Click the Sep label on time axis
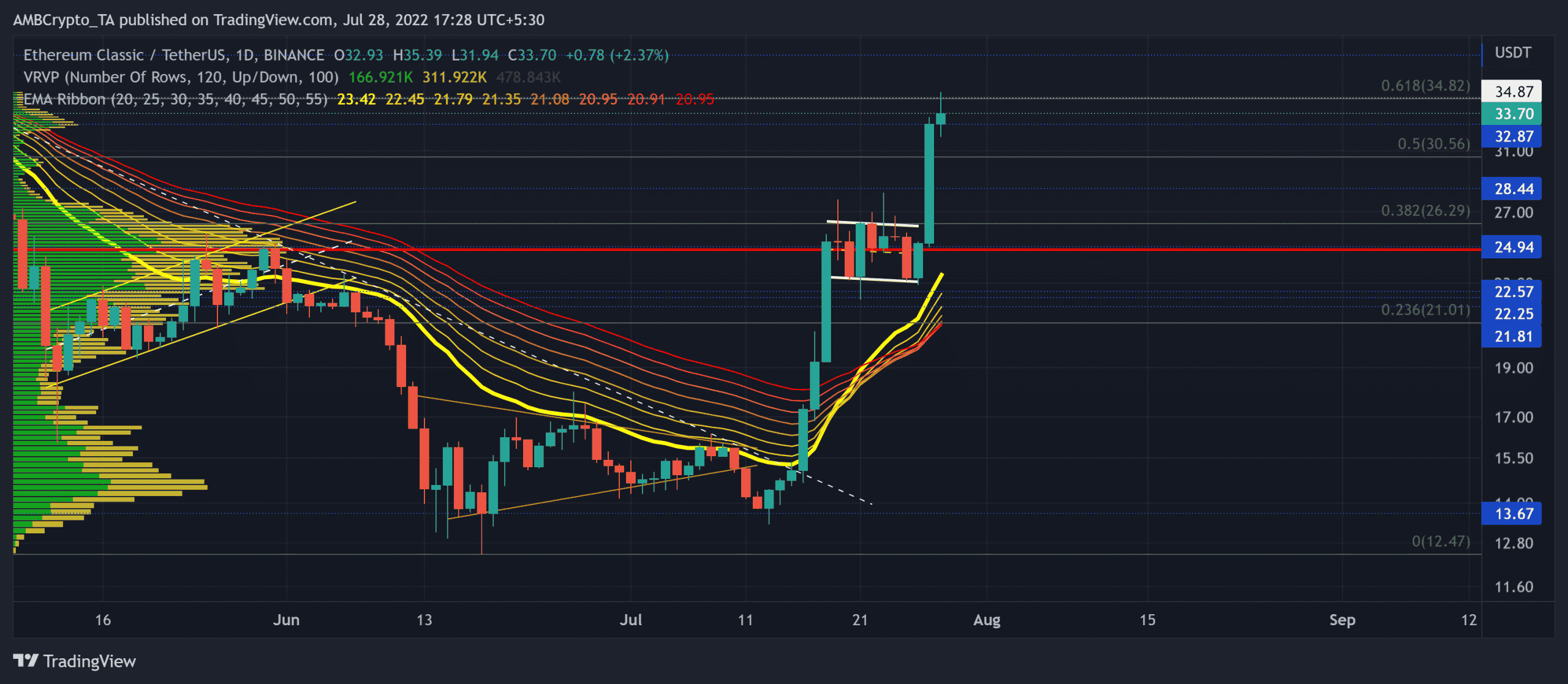Screen dimensions: 1568x684 pyautogui.click(x=1342, y=620)
